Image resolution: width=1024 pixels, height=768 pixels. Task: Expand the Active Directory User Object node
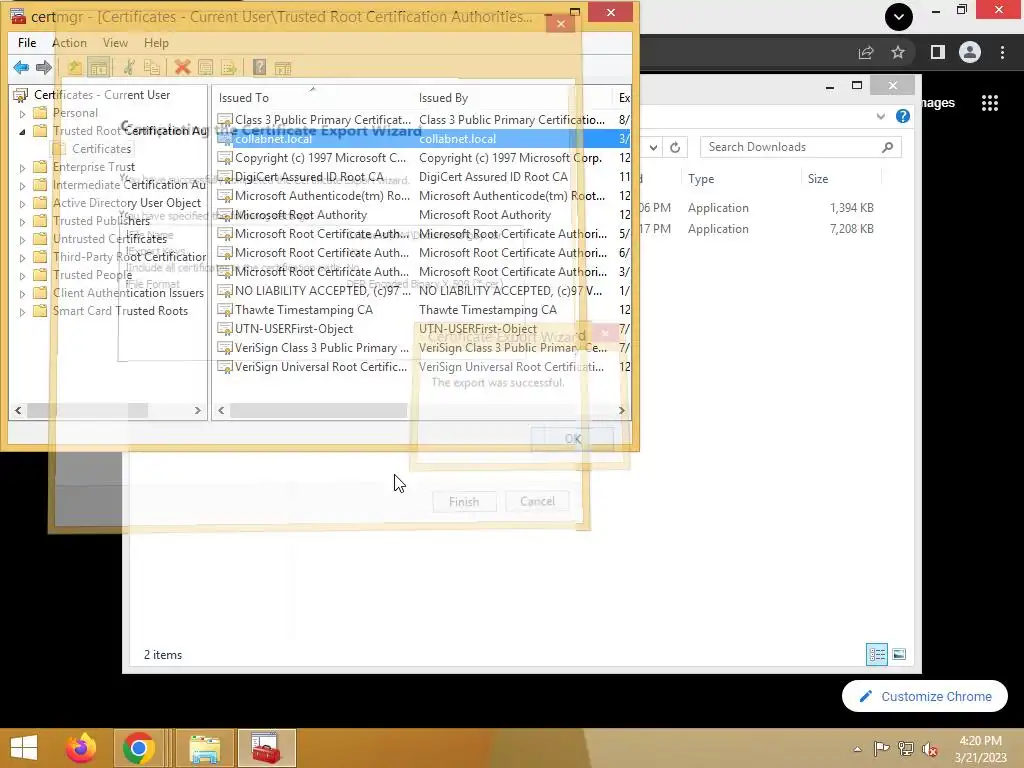coord(22,204)
